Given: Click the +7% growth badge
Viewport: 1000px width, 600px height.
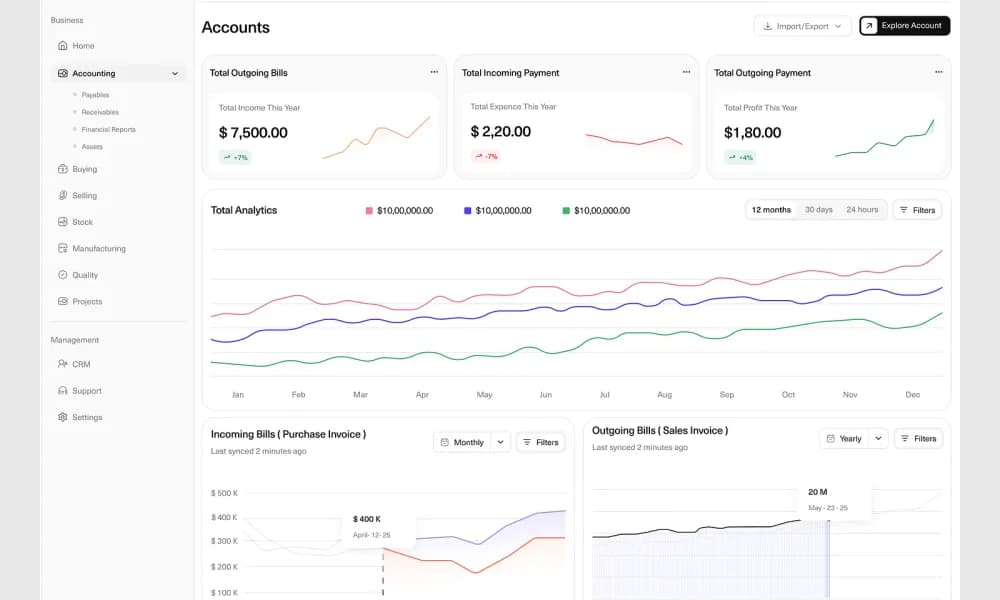Looking at the screenshot, I should pos(235,157).
